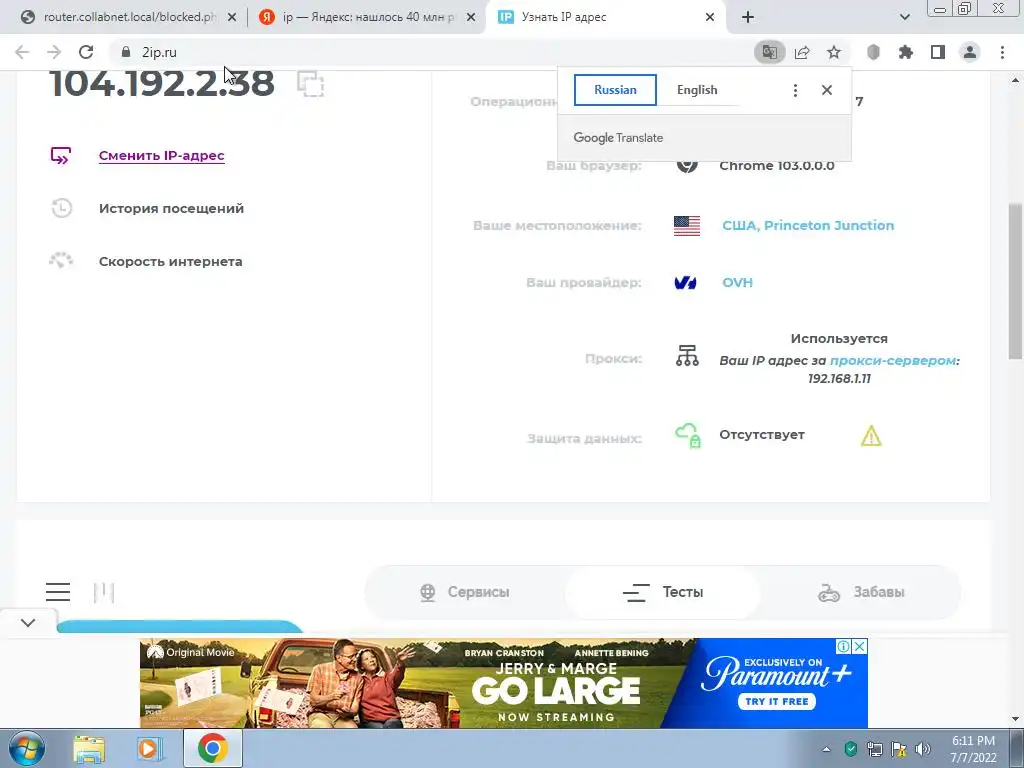Click the vertical page scrollbar
This screenshot has width=1024, height=768.
(x=1016, y=281)
